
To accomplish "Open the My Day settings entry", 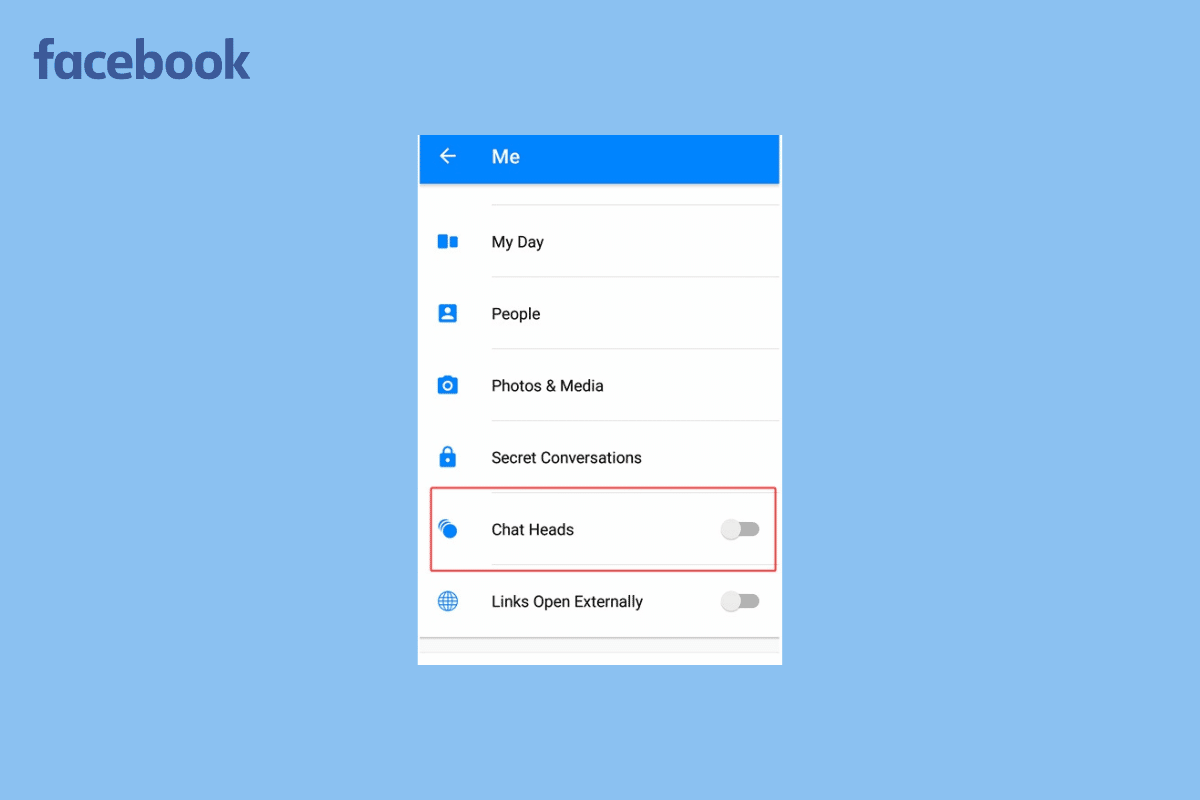I will [599, 241].
